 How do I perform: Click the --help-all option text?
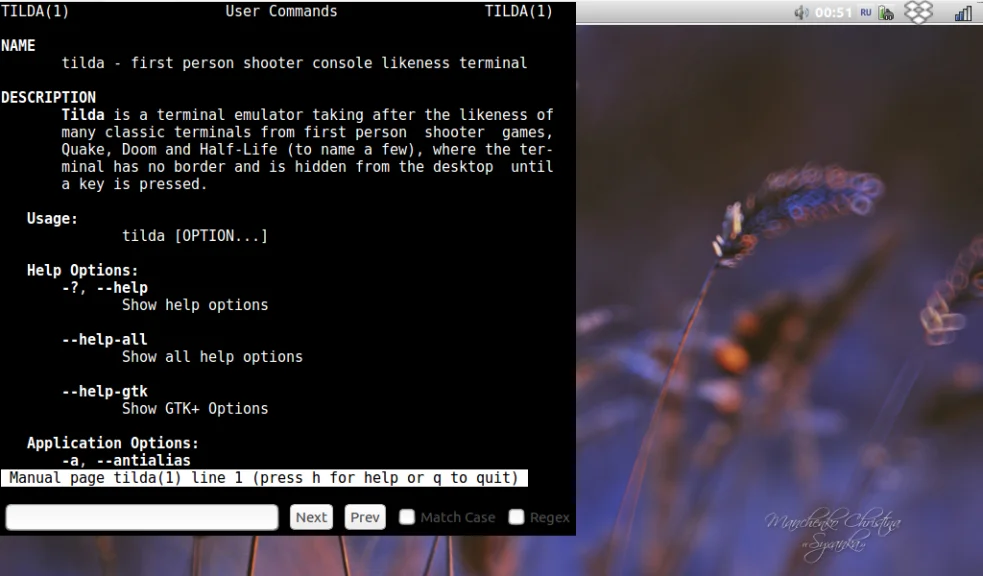(x=105, y=339)
